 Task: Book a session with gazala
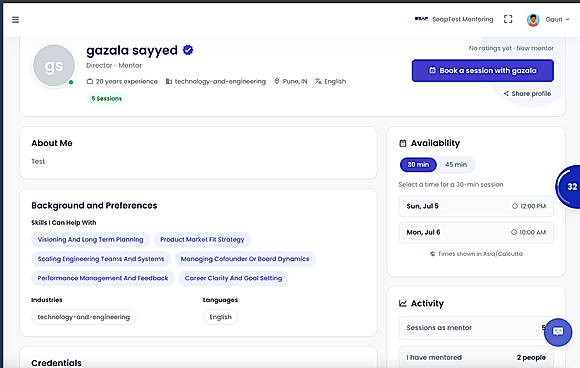(x=483, y=71)
